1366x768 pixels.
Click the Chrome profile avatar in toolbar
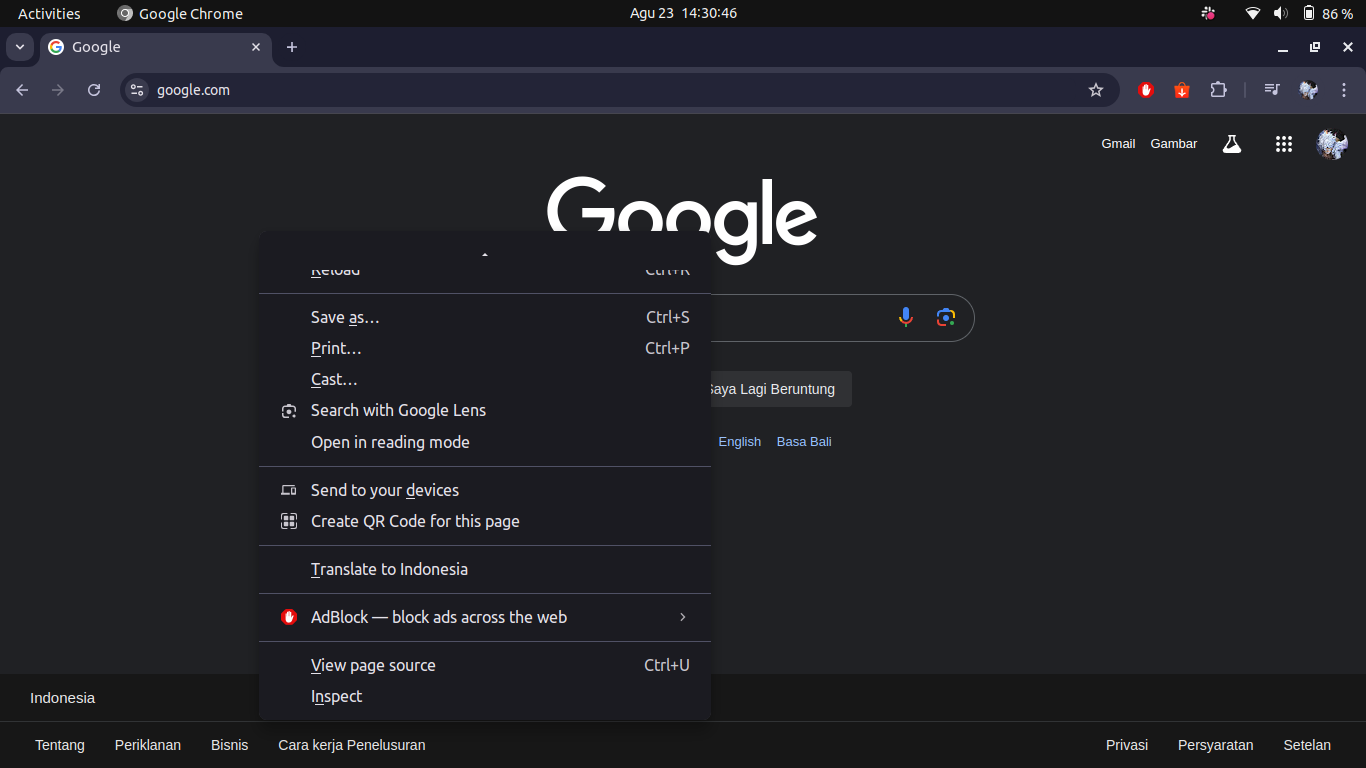click(x=1308, y=90)
